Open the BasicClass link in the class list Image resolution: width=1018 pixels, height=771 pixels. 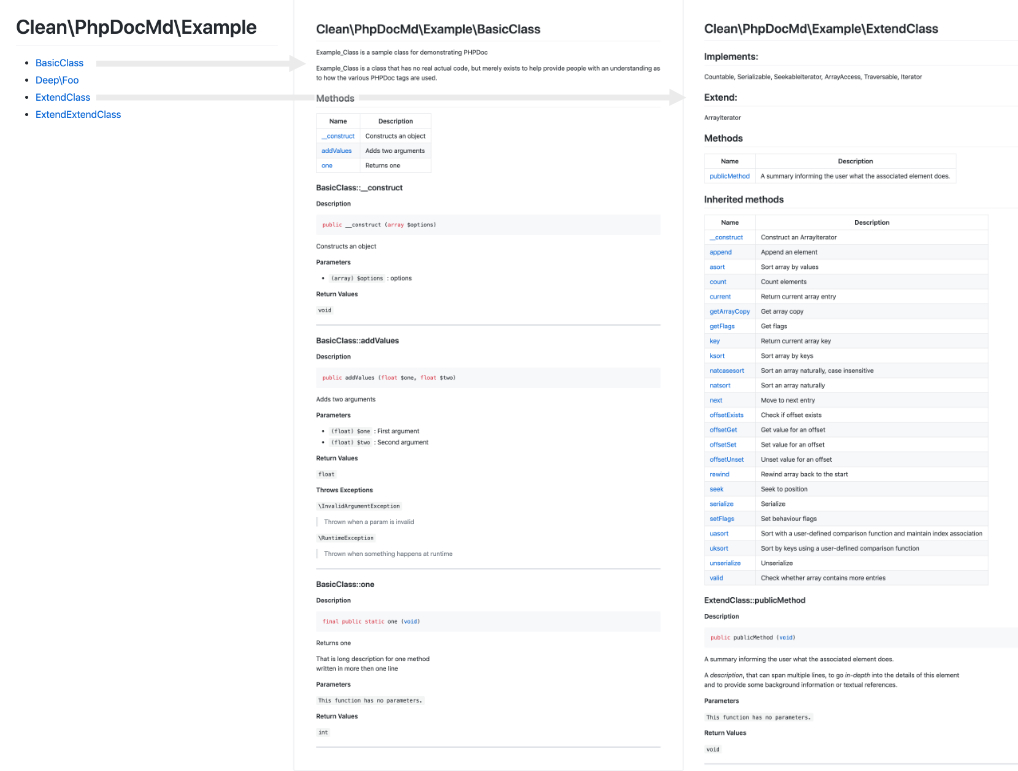59,63
